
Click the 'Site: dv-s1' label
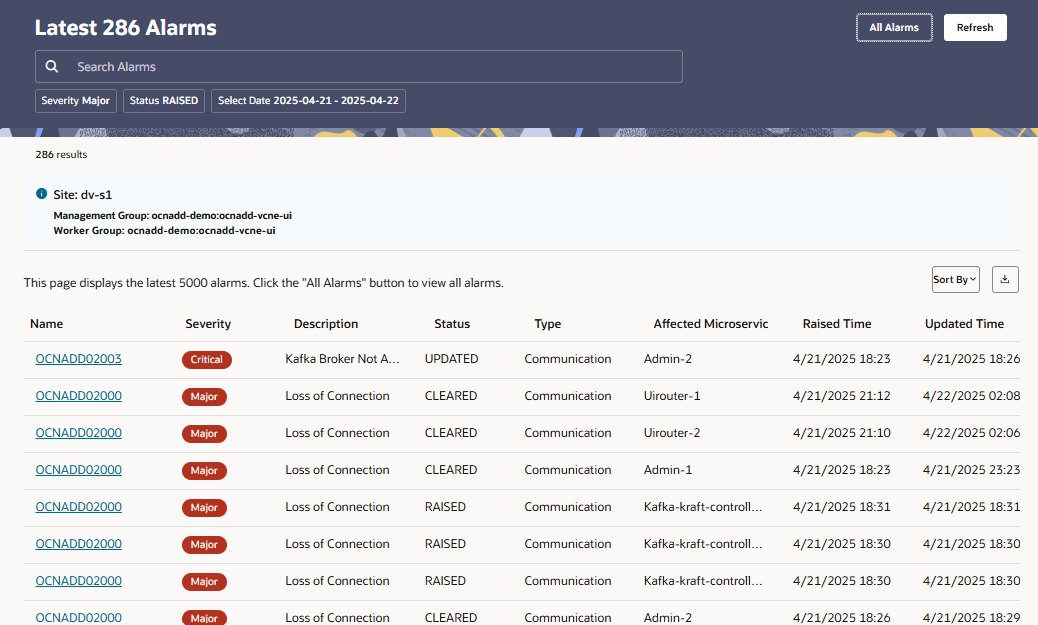click(83, 195)
